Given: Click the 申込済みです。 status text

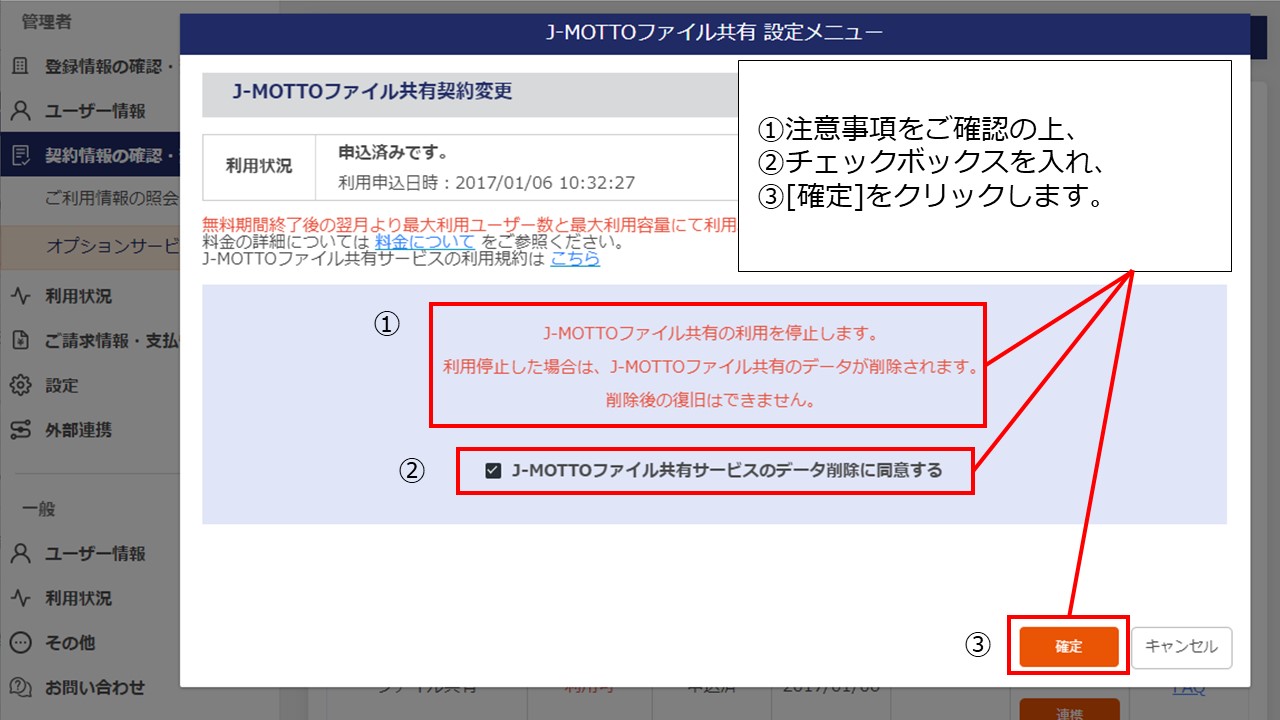Looking at the screenshot, I should tap(393, 153).
